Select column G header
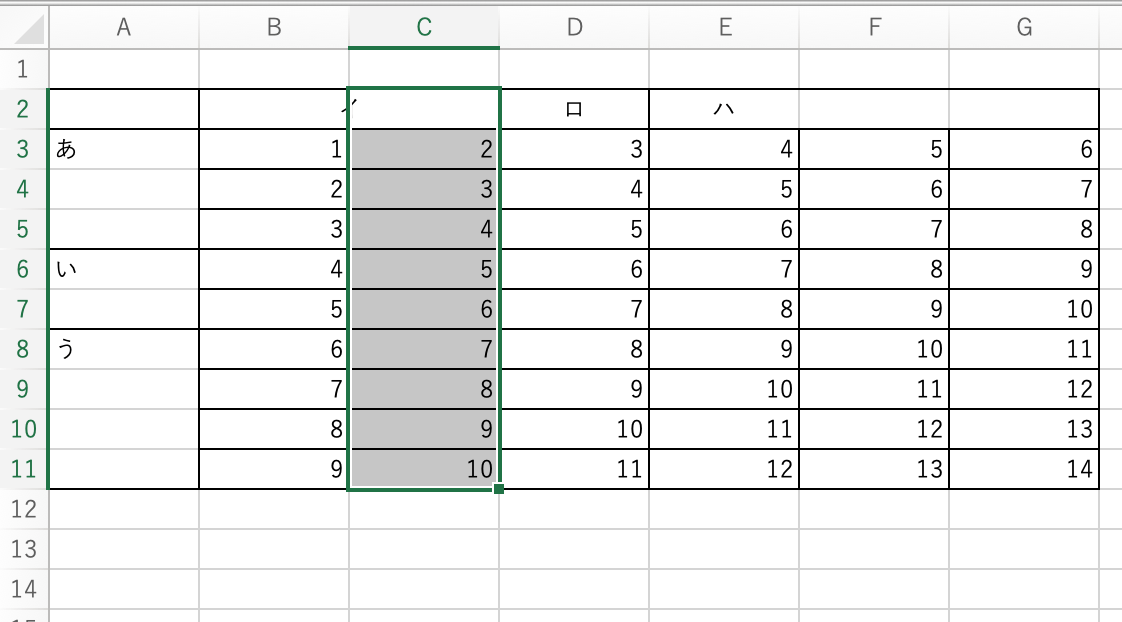1122x622 pixels. [1024, 28]
